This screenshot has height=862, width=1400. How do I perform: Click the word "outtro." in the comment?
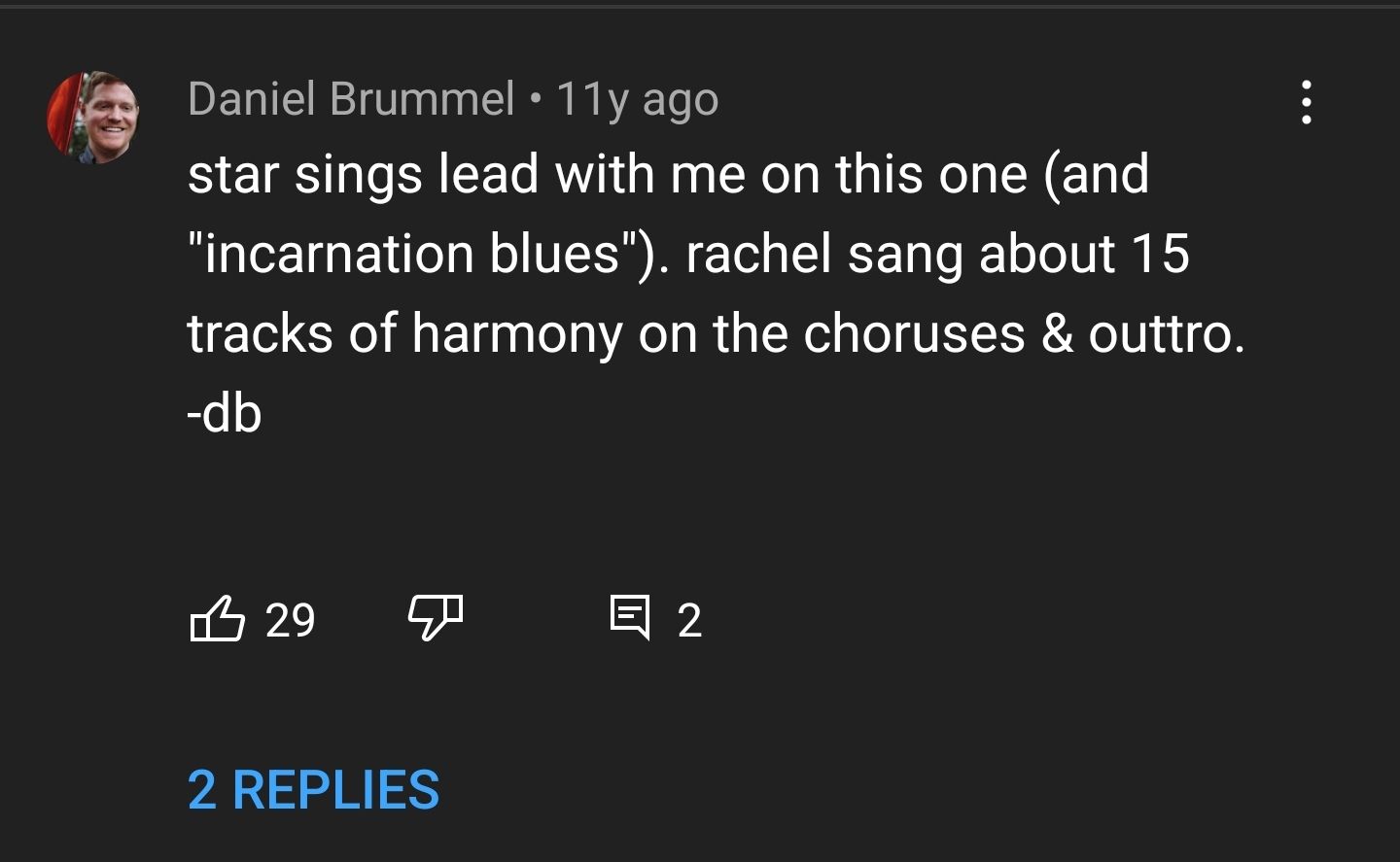pos(1166,334)
